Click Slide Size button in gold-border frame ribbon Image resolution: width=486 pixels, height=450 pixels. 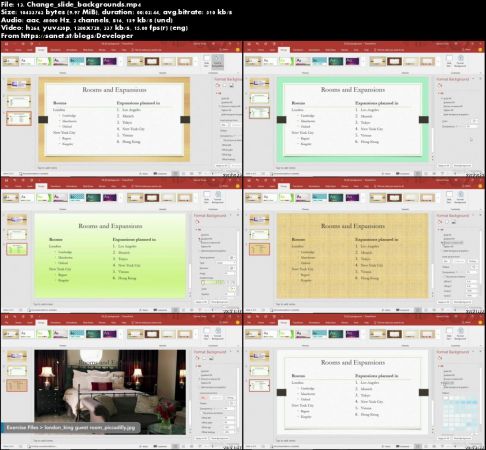pos(207,61)
